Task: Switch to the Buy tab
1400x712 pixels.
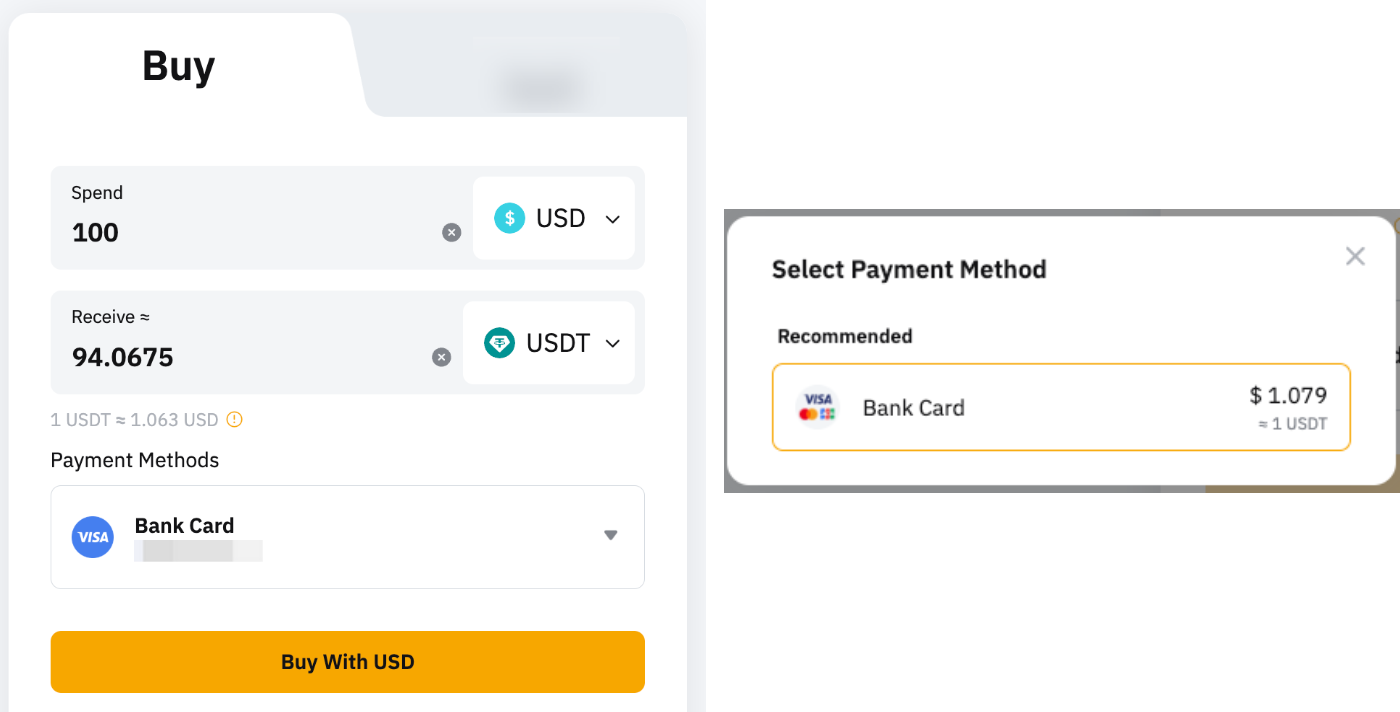Action: pos(178,66)
